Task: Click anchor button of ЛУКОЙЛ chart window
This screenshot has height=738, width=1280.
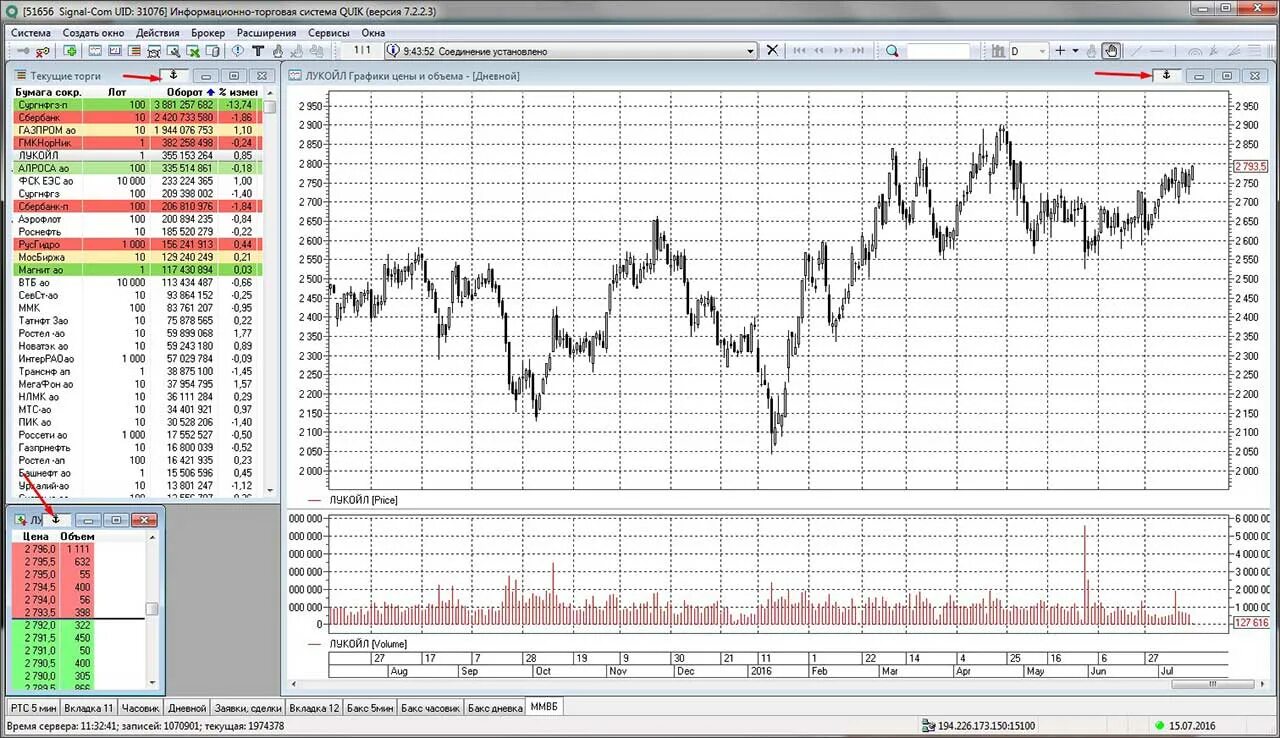Action: click(1167, 75)
